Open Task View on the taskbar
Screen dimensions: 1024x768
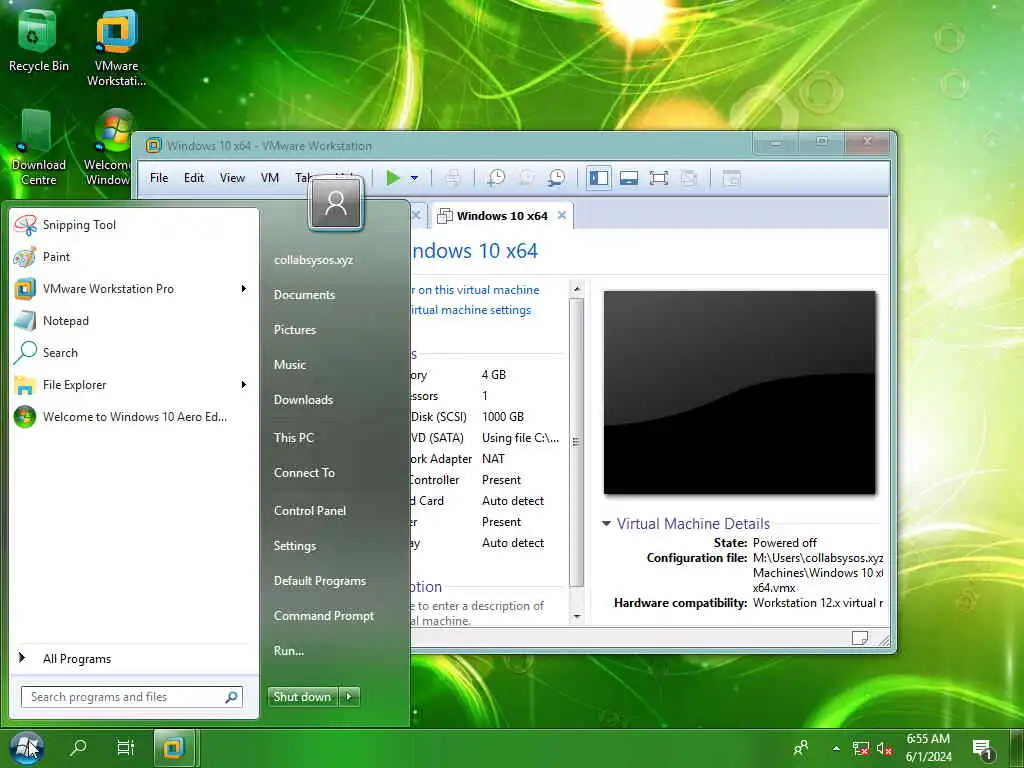[x=125, y=747]
